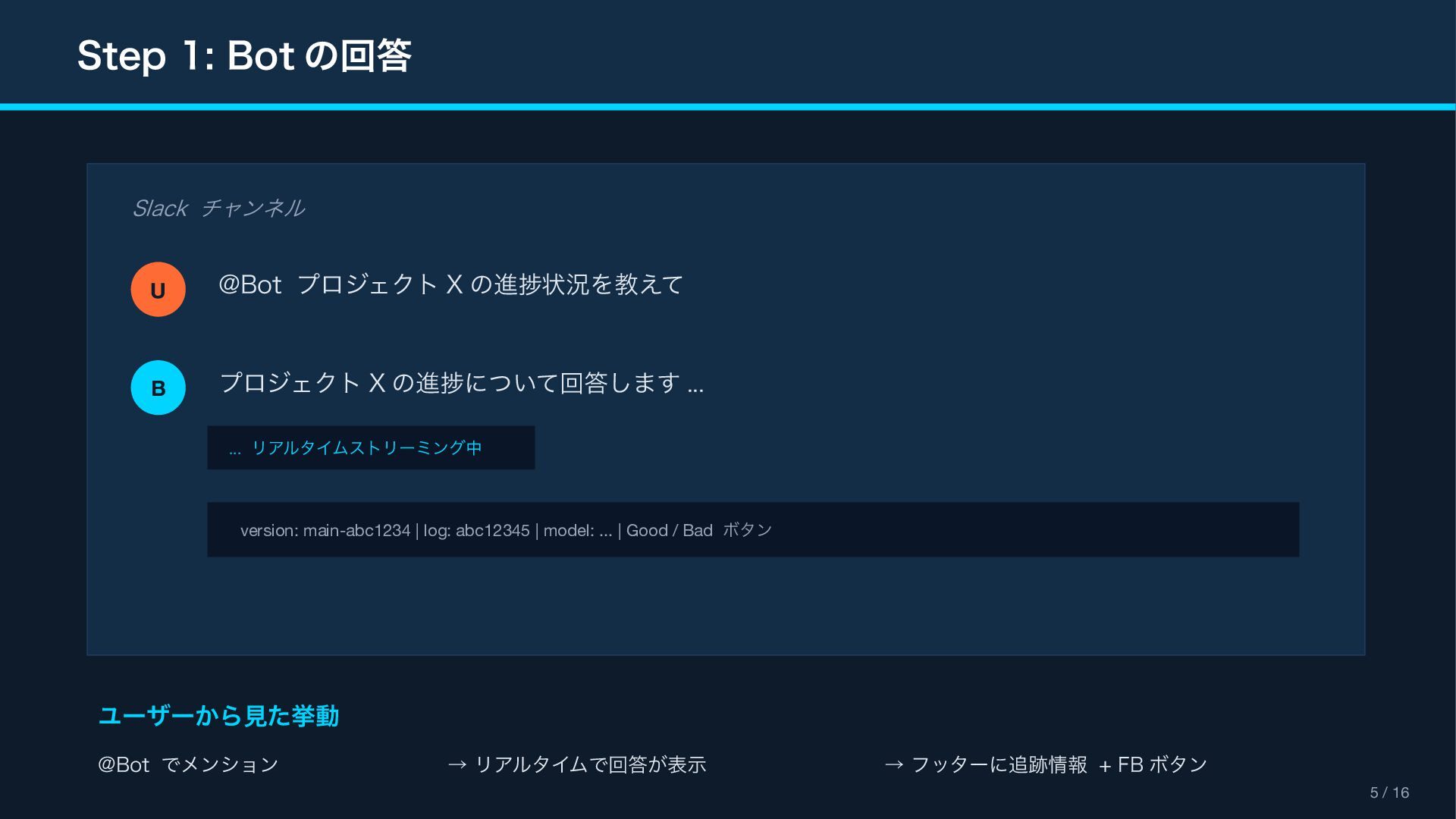1456x819 pixels.
Task: Click the orange U user avatar
Action: [158, 290]
